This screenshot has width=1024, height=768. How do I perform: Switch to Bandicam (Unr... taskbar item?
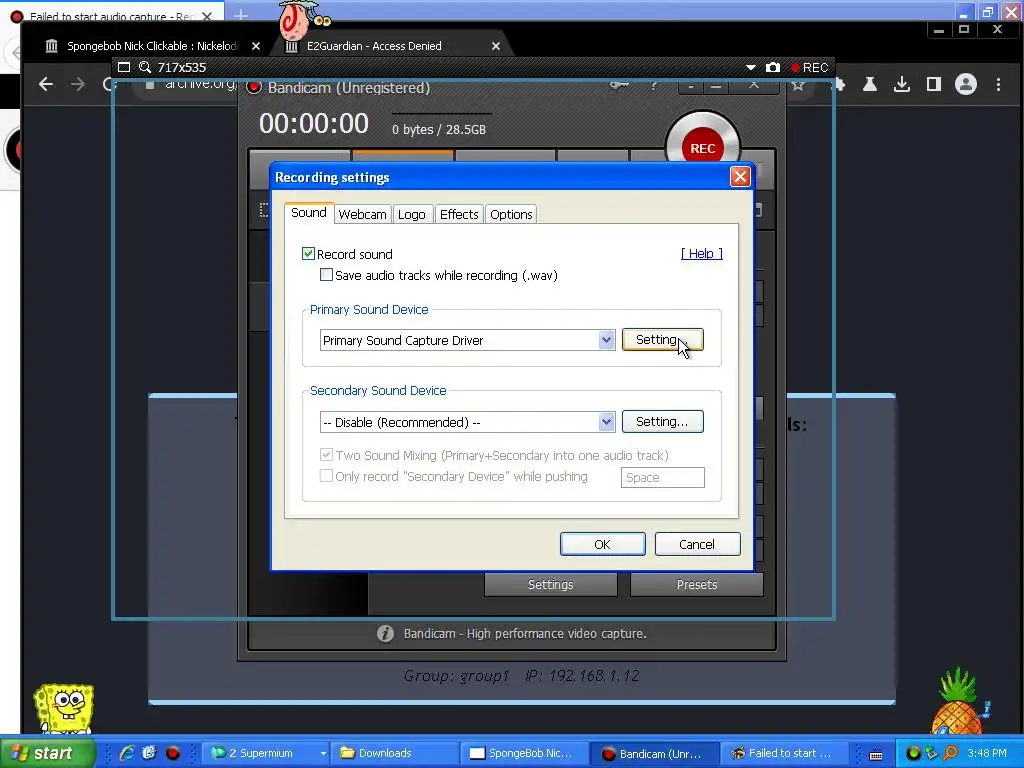click(x=655, y=753)
